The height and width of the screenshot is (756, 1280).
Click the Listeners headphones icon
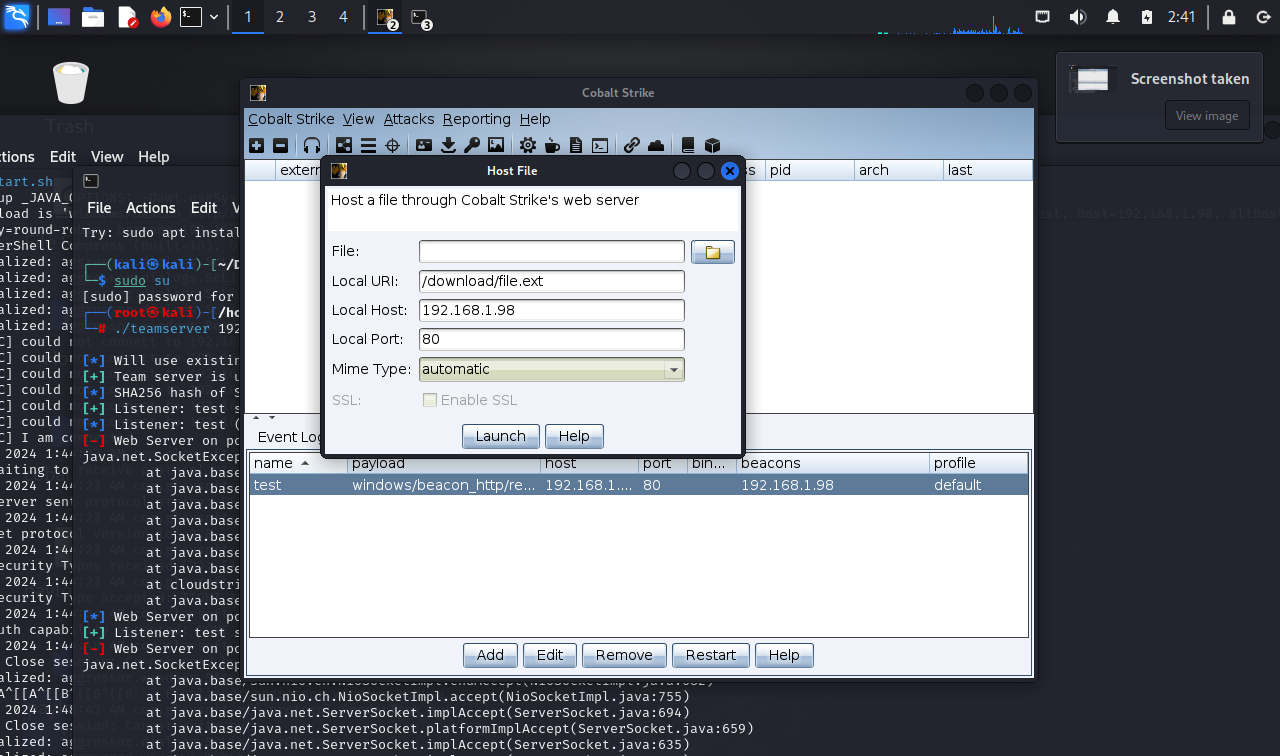click(312, 145)
